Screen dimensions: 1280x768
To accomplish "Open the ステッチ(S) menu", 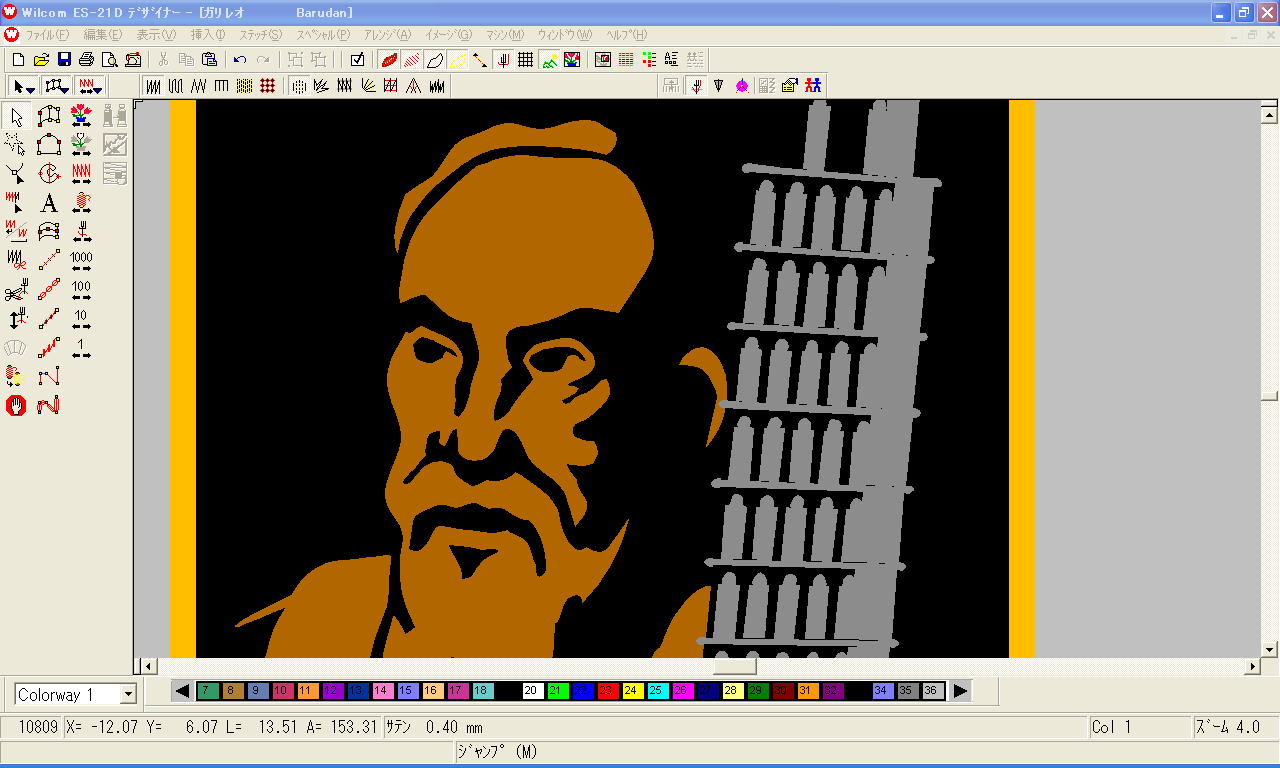I will point(260,35).
